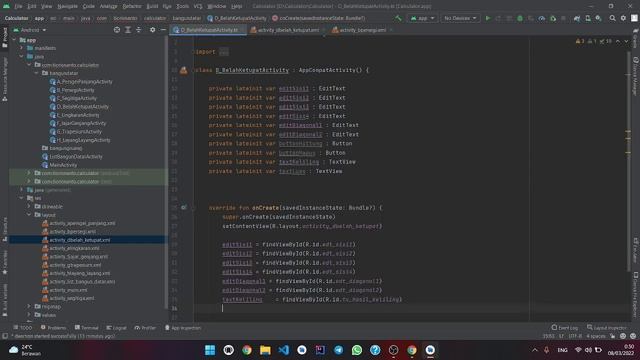640x360 pixels.
Task: Select activity_elingkaran.xml layout file
Action: click(x=74, y=248)
